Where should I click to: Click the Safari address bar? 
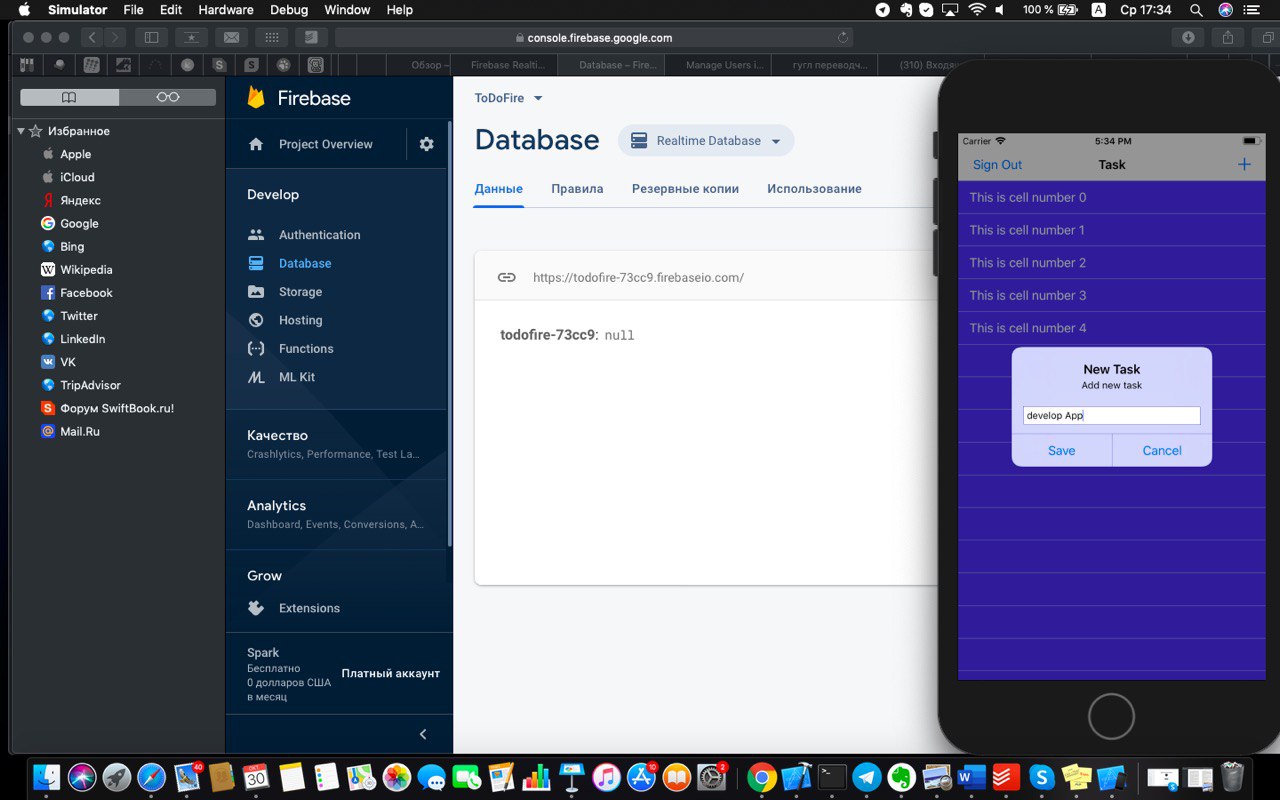(x=596, y=38)
